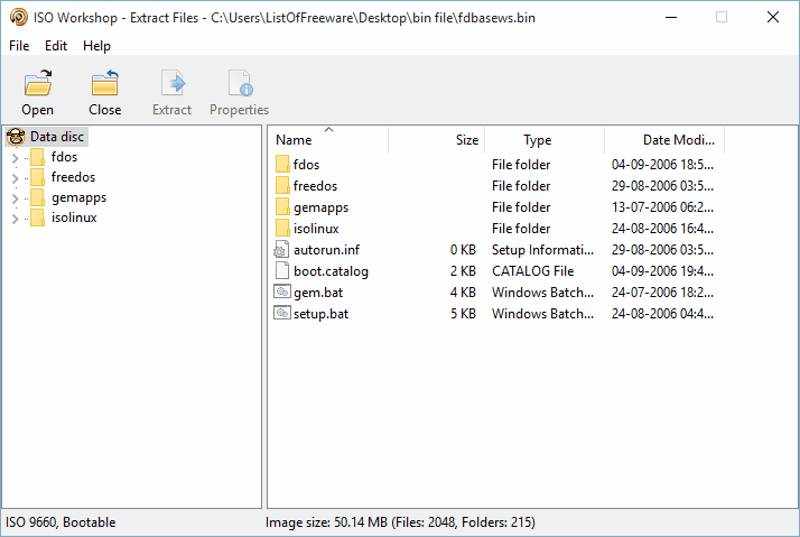Click the Data disc icon in tree
The width and height of the screenshot is (800, 537).
[x=16, y=137]
